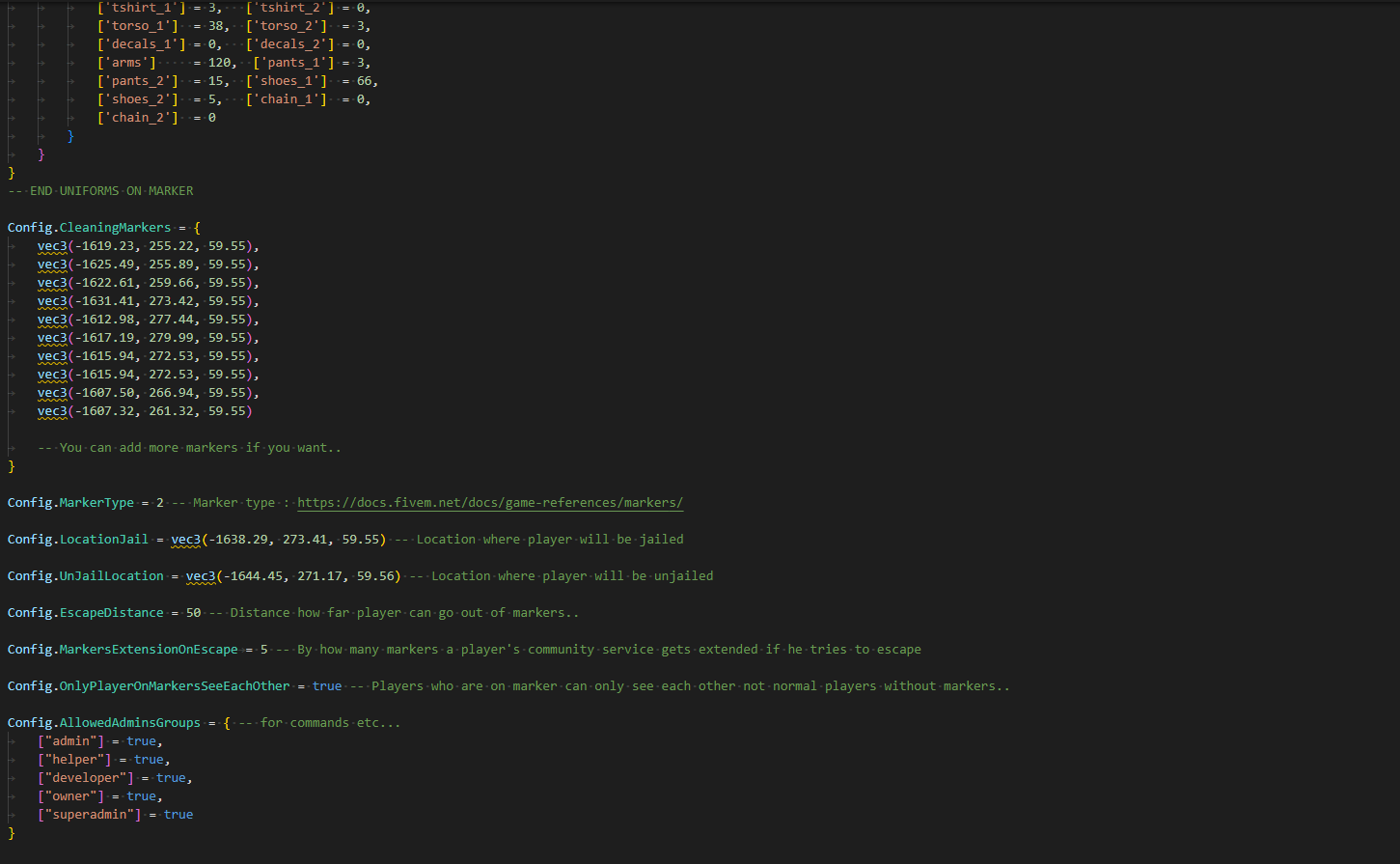The width and height of the screenshot is (1400, 864).
Task: Click Config.EscapeDistance identifier
Action: click(x=86, y=613)
